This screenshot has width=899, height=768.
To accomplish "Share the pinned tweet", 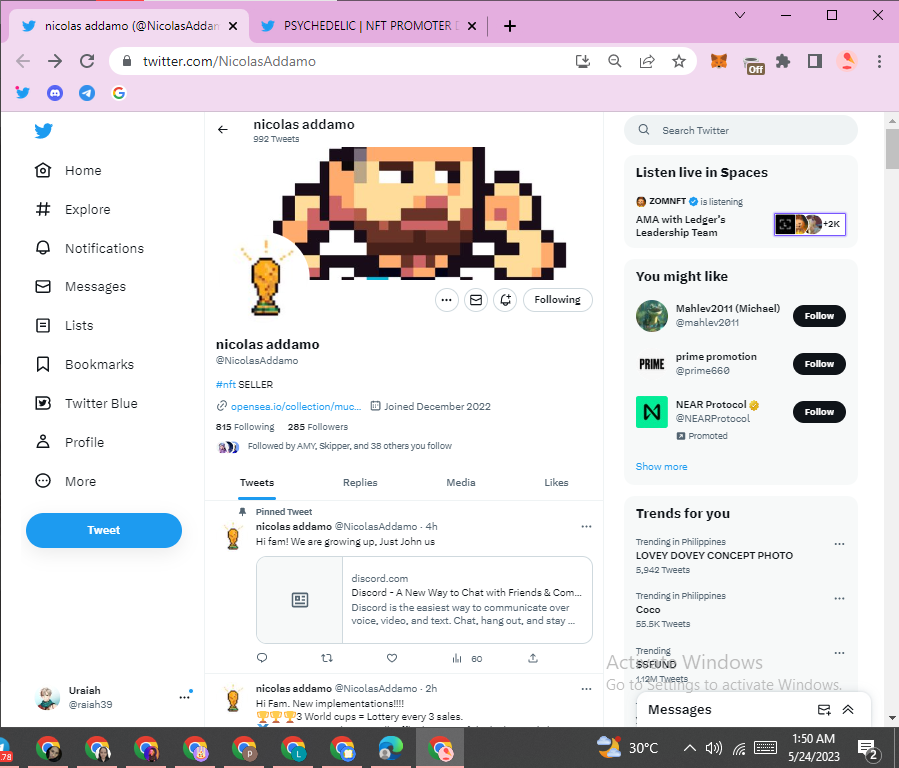I will (x=533, y=658).
